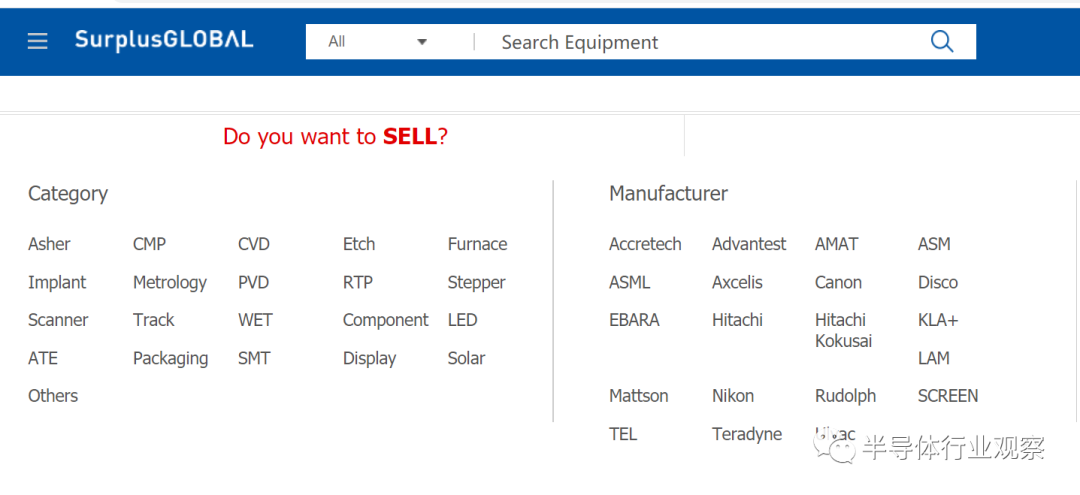1080x495 pixels.
Task: Open the Do you want to SELL link
Action: 335,136
